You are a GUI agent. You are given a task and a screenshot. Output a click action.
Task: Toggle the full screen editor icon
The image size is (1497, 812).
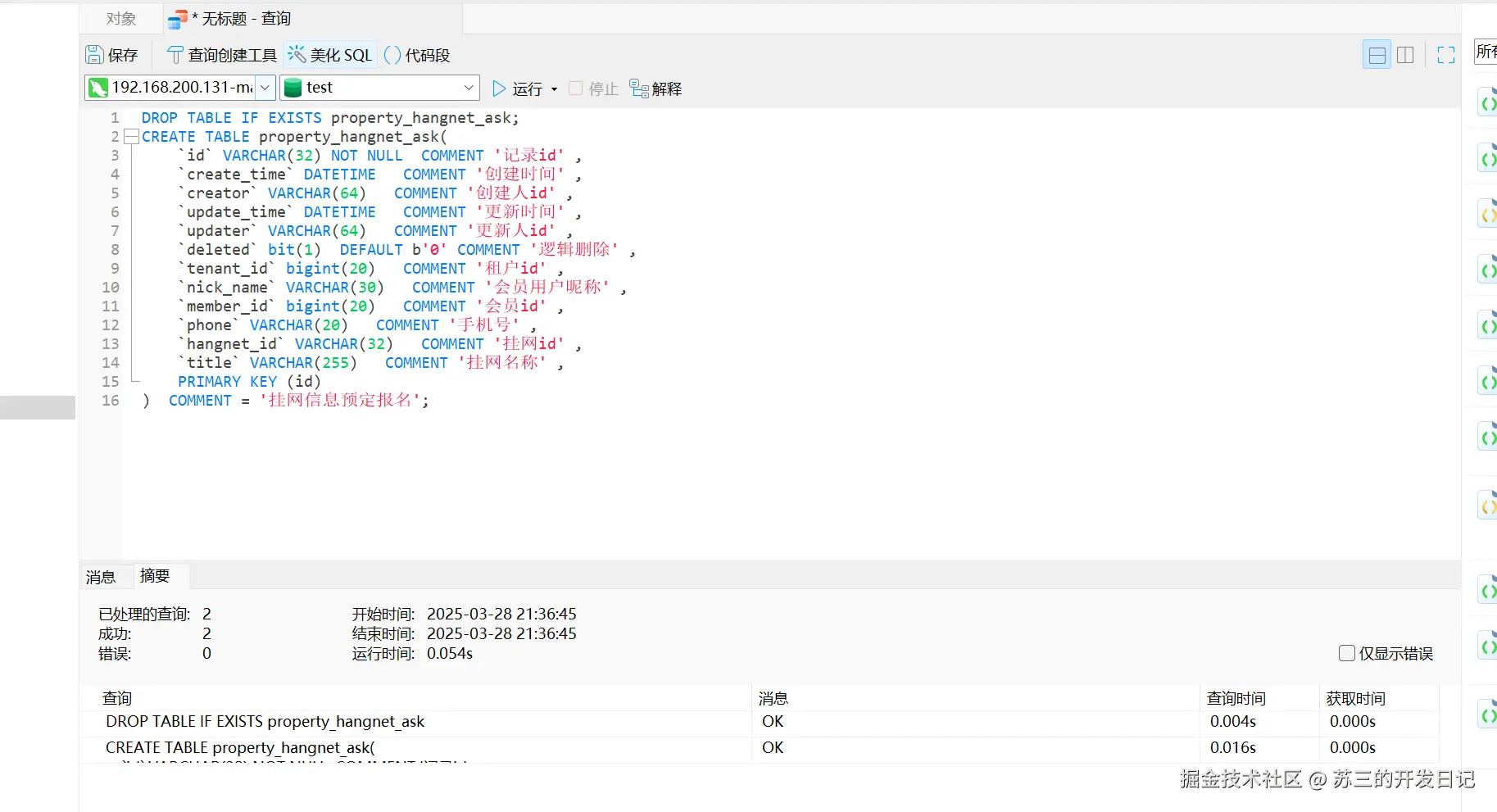pos(1446,55)
